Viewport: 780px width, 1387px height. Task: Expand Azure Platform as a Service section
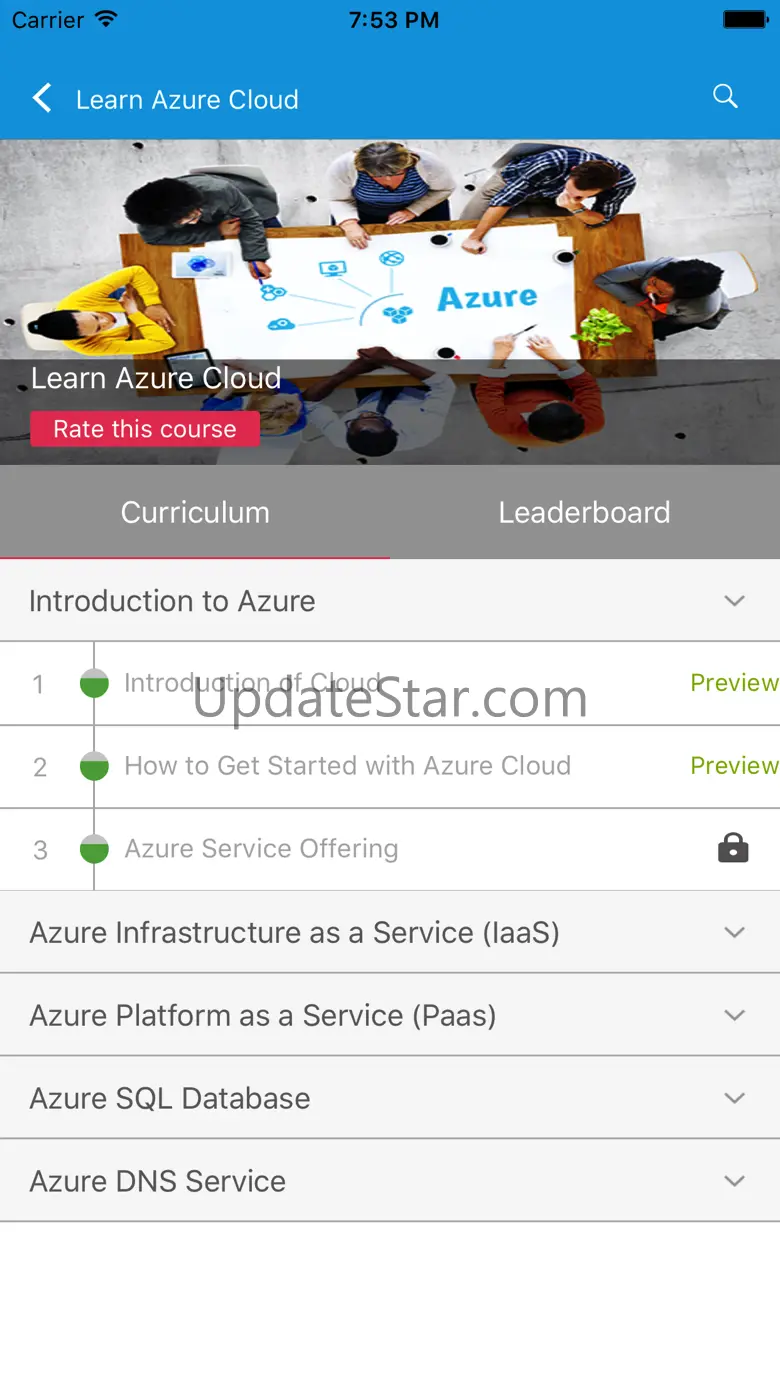pos(735,1015)
